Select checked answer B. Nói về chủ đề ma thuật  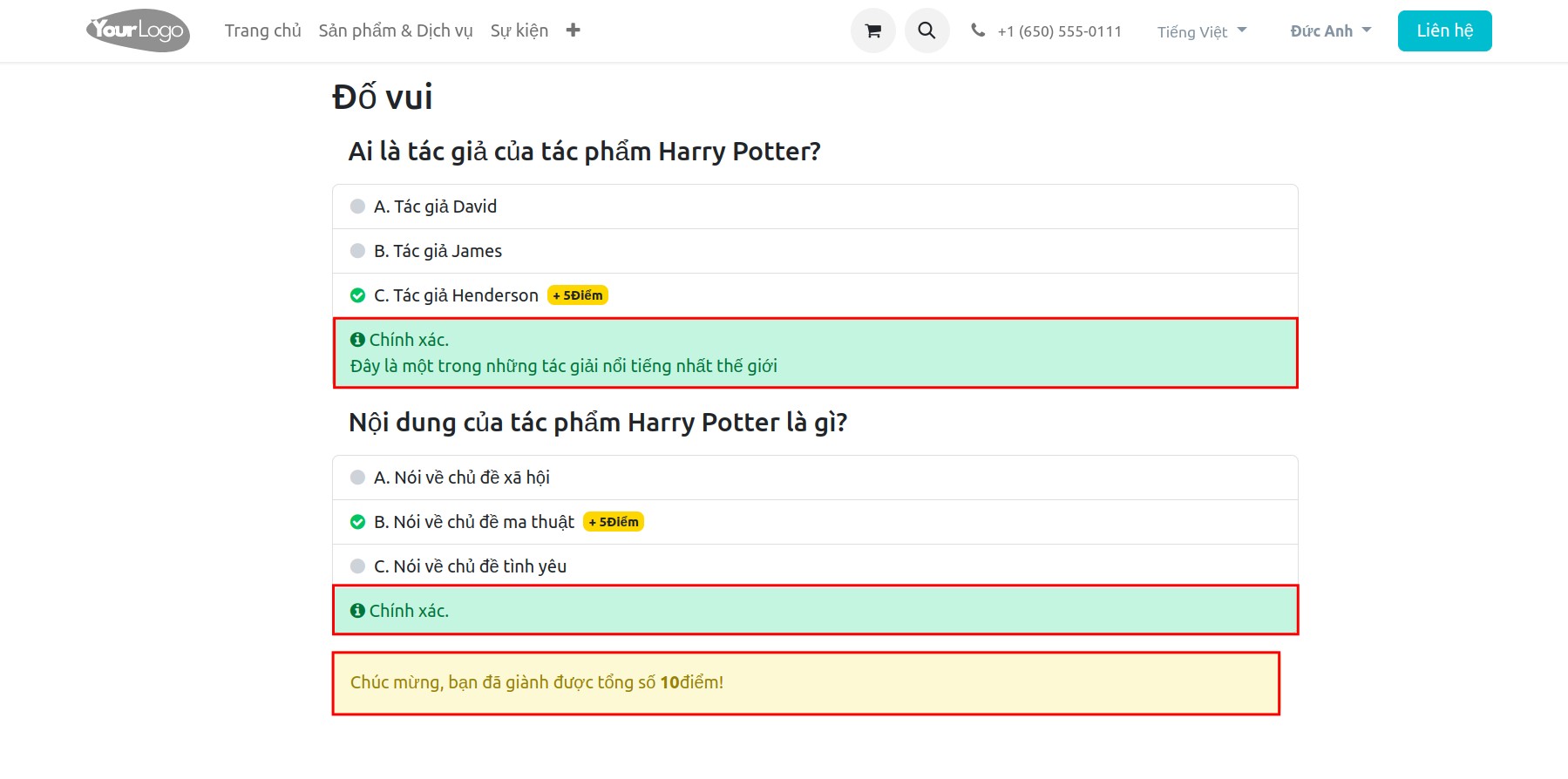click(x=815, y=522)
